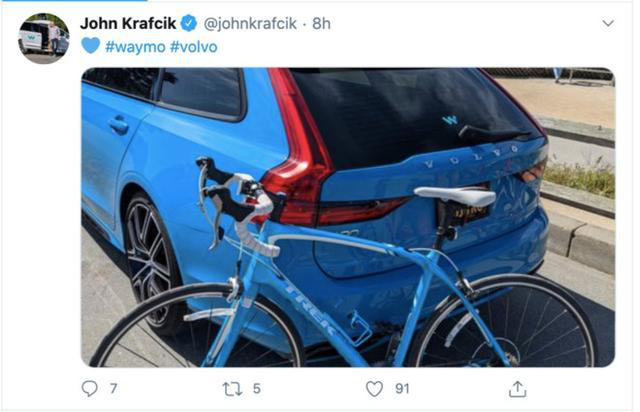Screen dimensions: 640x412
Task: Click the Waymo logo on rear window
Action: (450, 120)
